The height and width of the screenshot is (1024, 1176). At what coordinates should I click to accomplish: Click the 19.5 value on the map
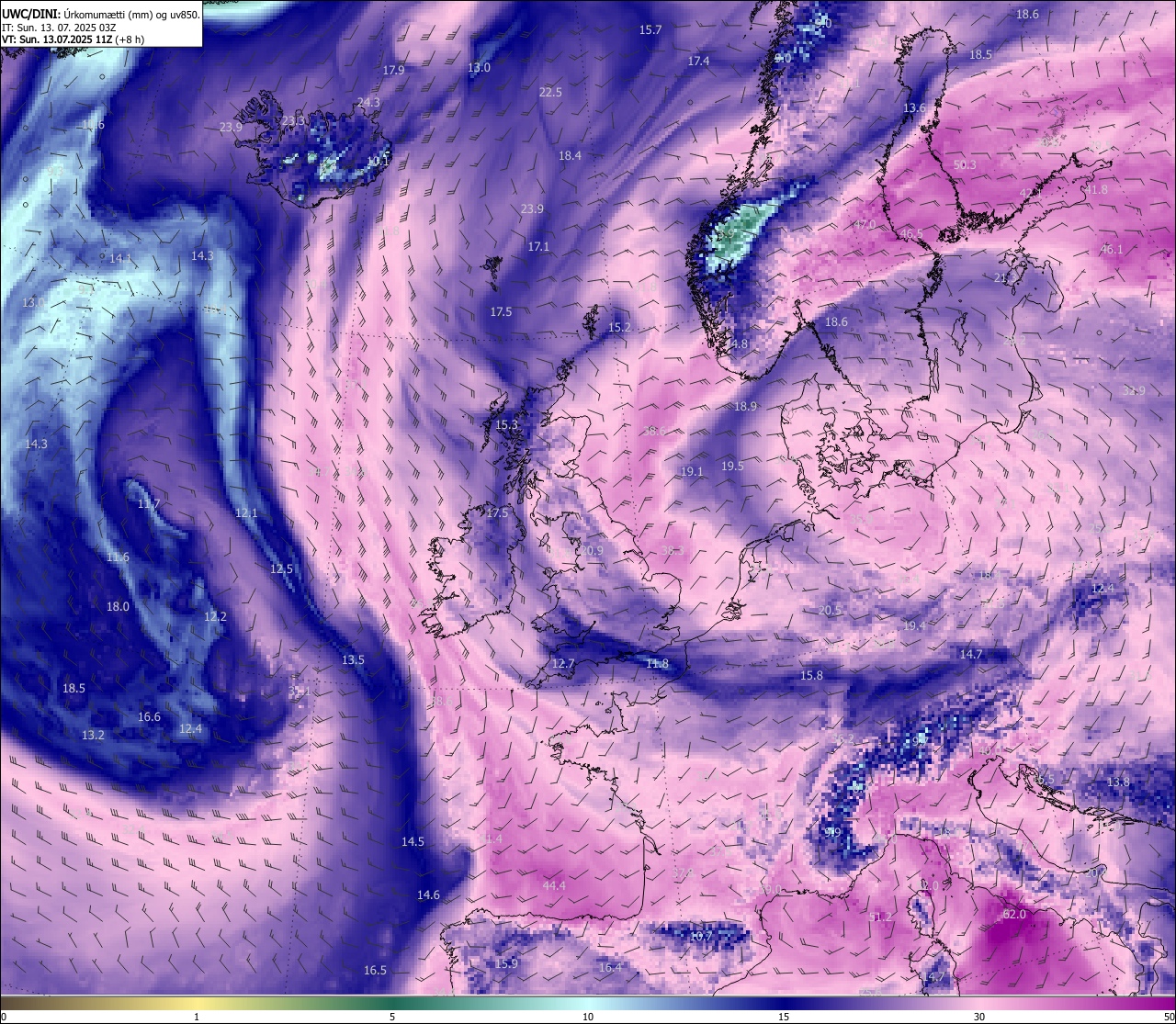[x=732, y=467]
